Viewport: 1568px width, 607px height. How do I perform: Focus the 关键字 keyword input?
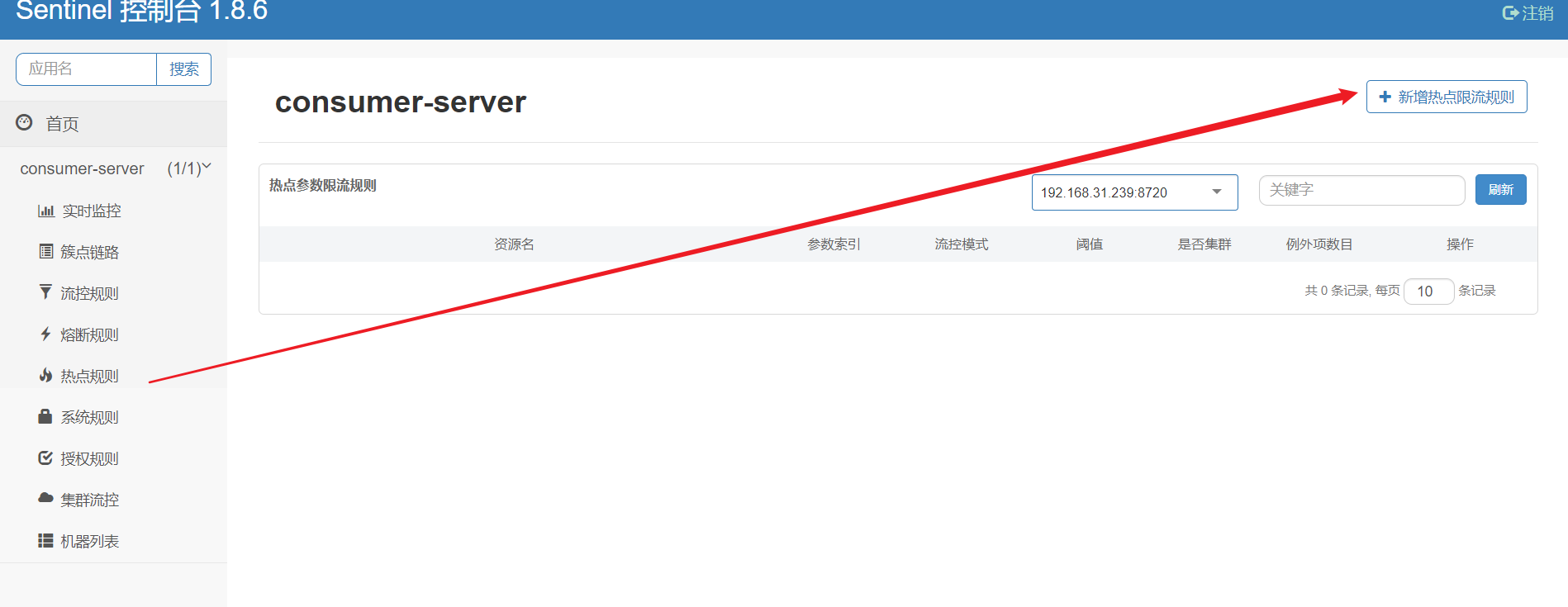pos(1361,190)
